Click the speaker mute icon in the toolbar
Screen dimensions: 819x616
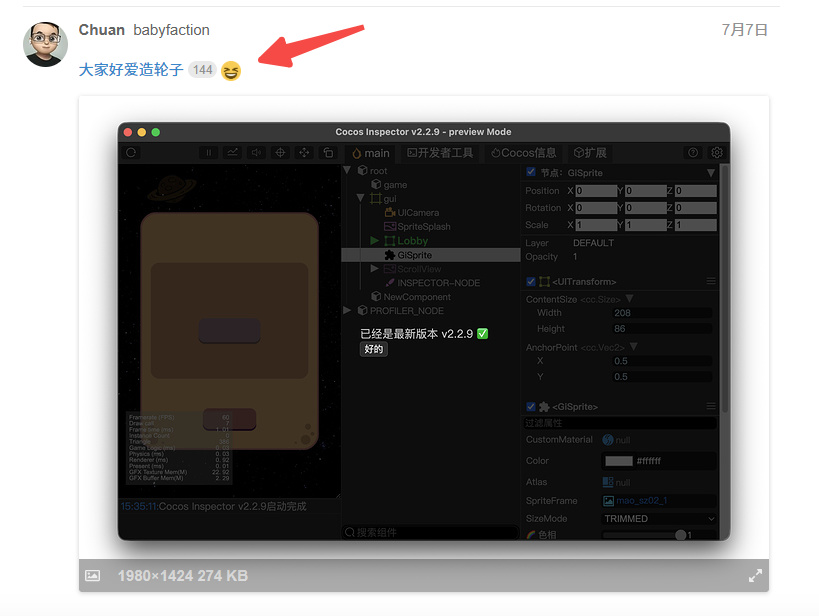tap(256, 153)
